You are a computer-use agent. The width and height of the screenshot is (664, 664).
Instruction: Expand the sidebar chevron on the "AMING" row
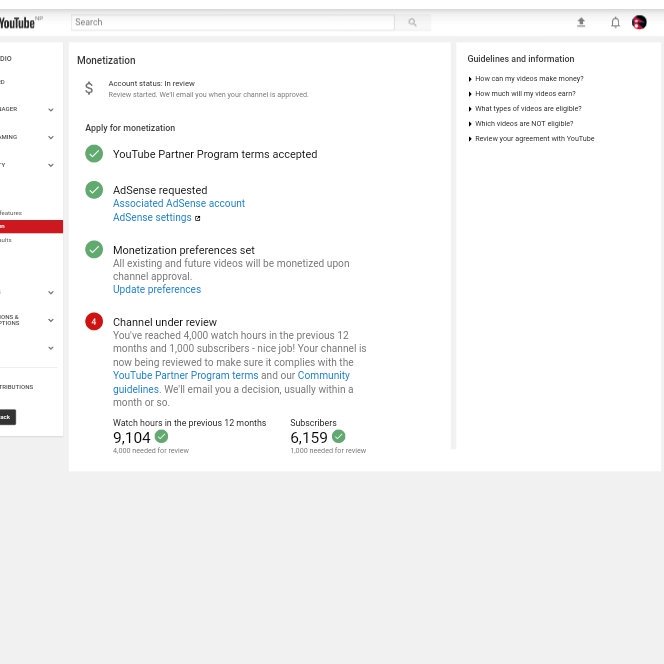click(51, 137)
